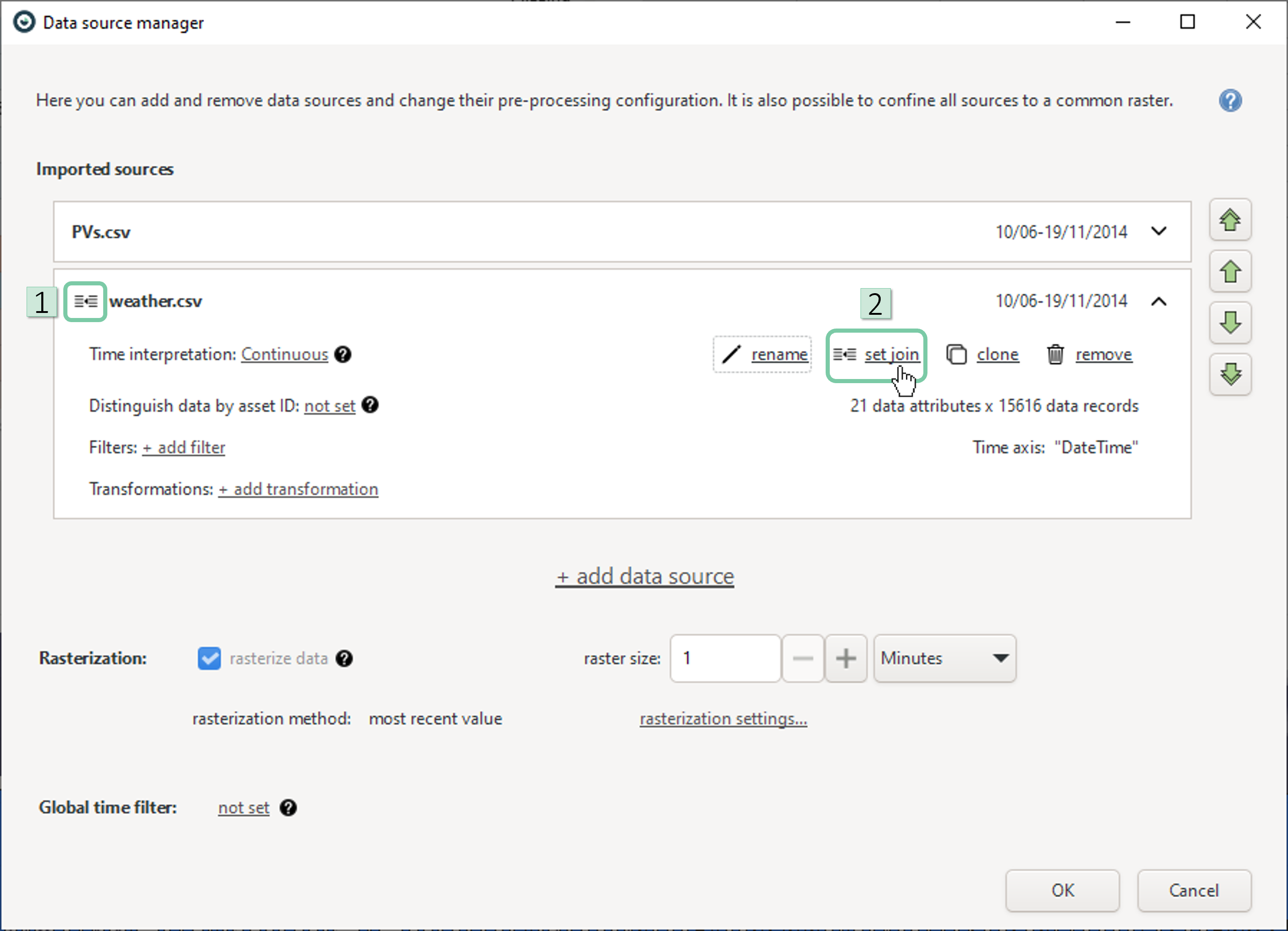Click the rename link
The width and height of the screenshot is (1288, 931).
(780, 354)
